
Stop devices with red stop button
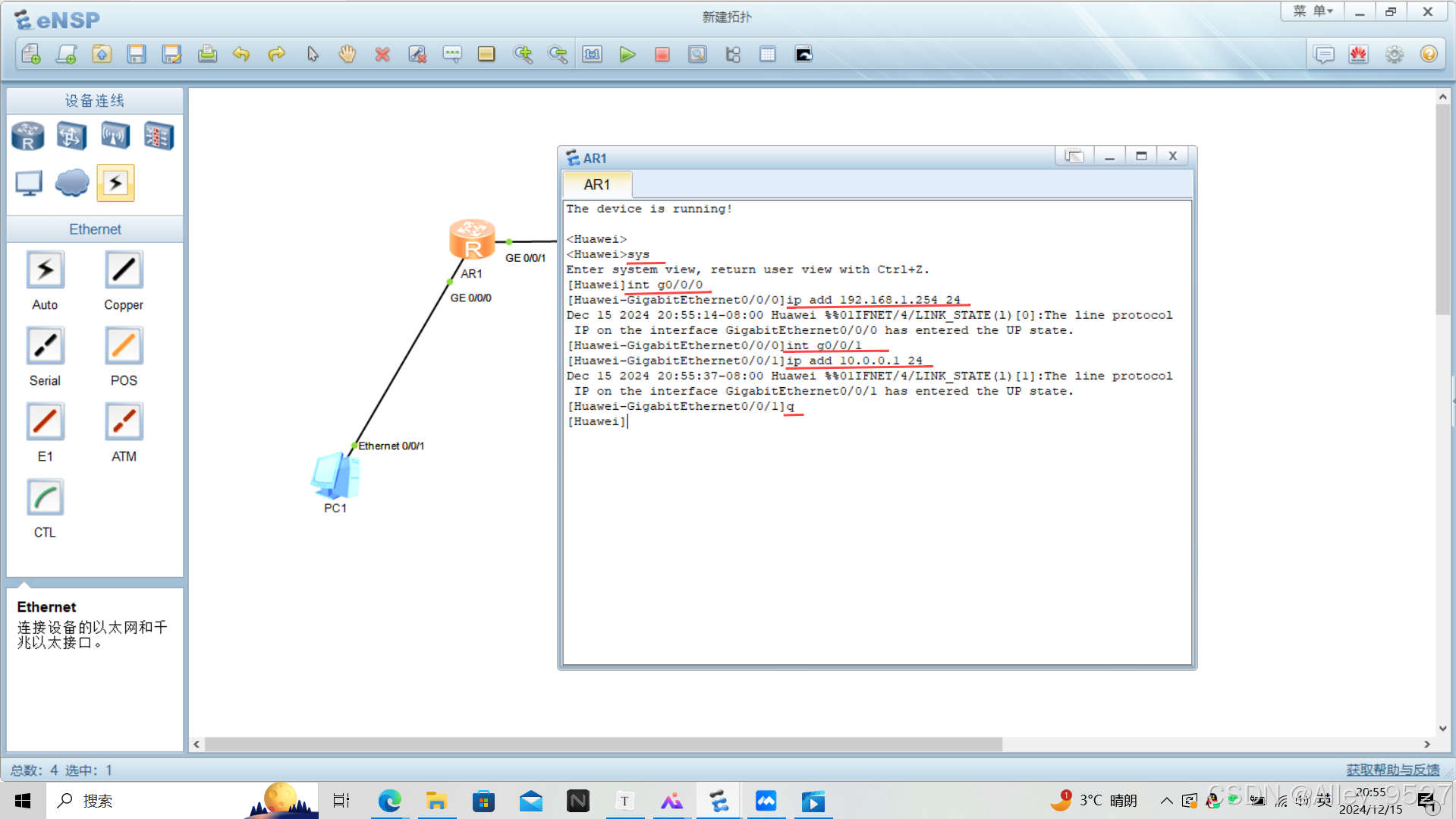pos(662,54)
